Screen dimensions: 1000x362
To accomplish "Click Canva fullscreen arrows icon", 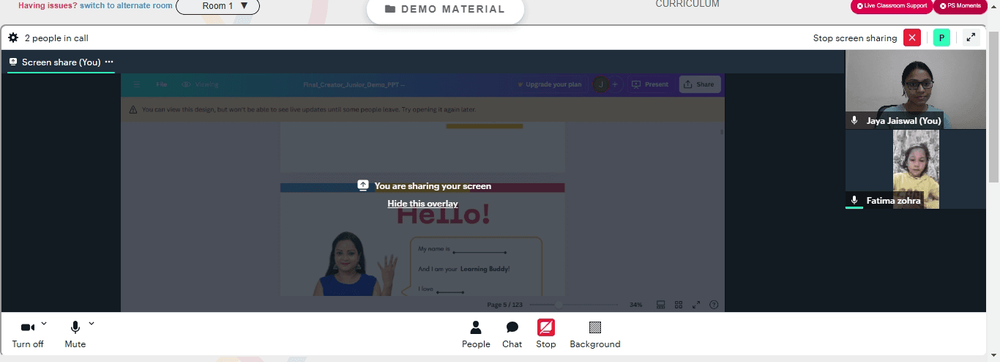I will [x=696, y=305].
